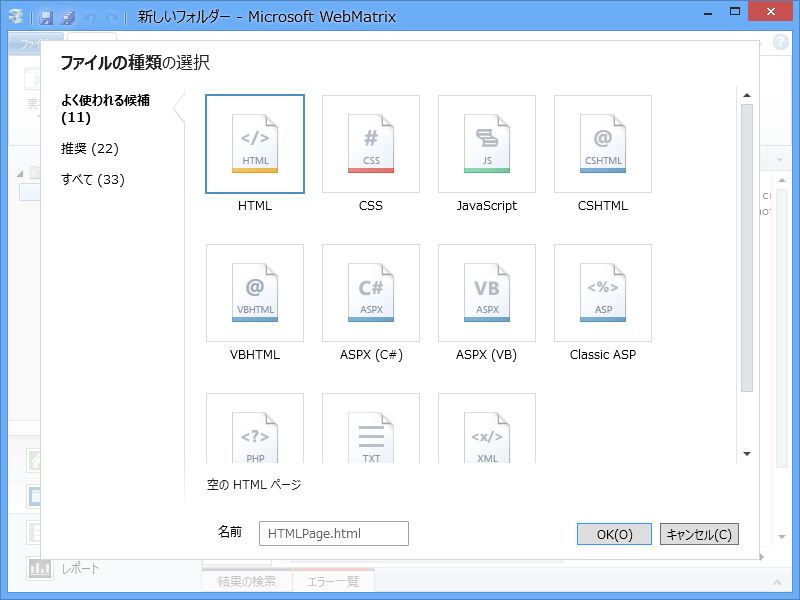Switch to the 推奨 (22) category
Image resolution: width=800 pixels, height=600 pixels.
click(90, 148)
